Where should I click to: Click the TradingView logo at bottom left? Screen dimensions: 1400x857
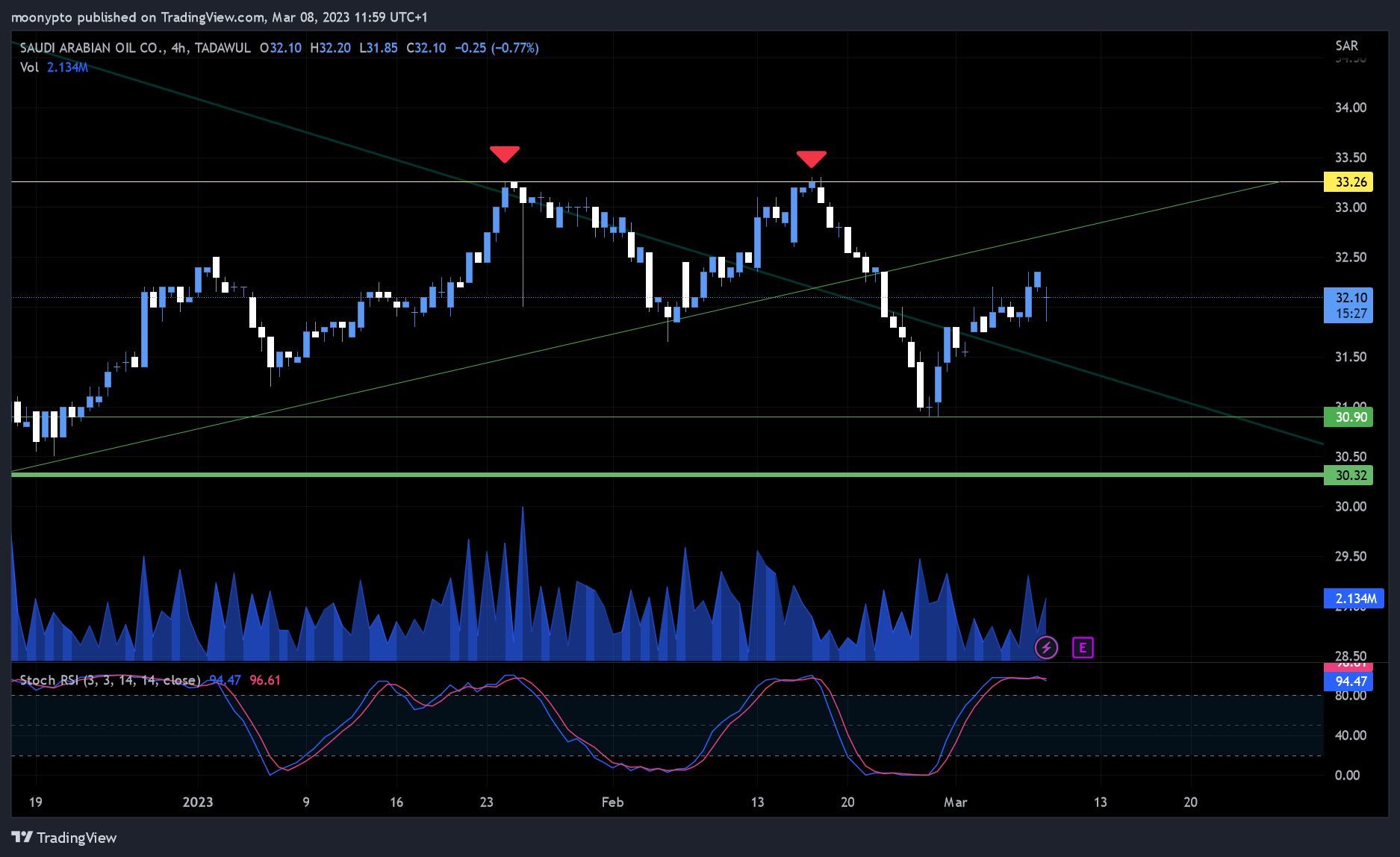point(64,838)
